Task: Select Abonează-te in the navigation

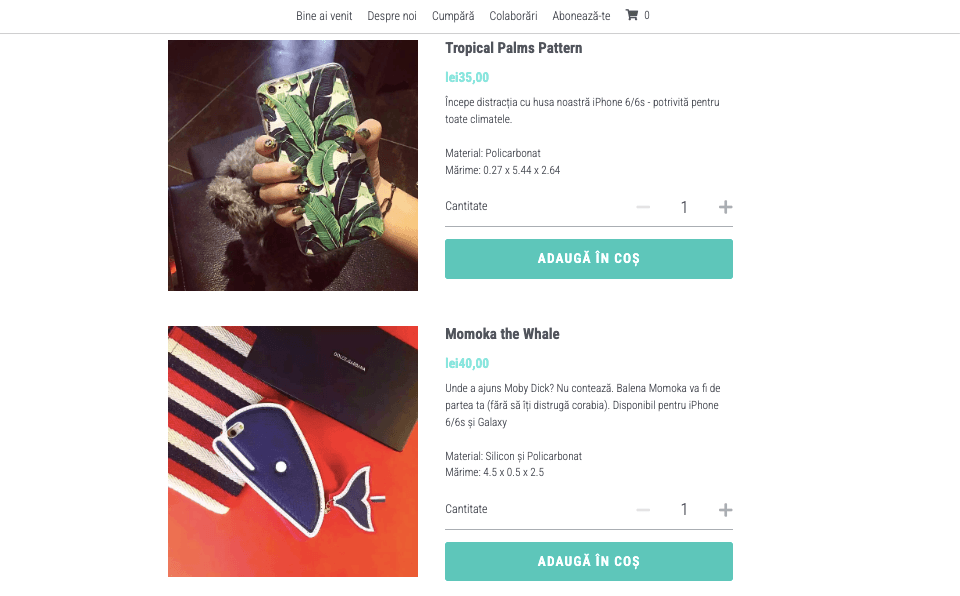Action: 581,16
